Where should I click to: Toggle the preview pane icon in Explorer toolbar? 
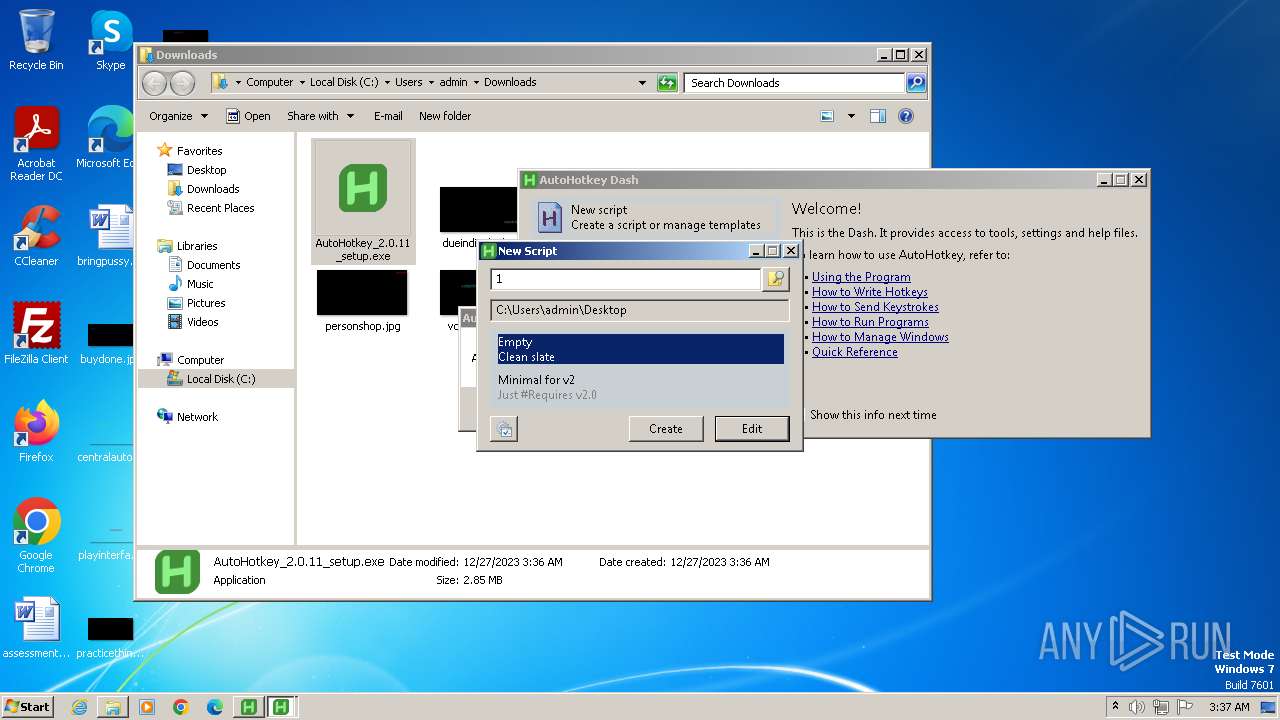pyautogui.click(x=877, y=116)
